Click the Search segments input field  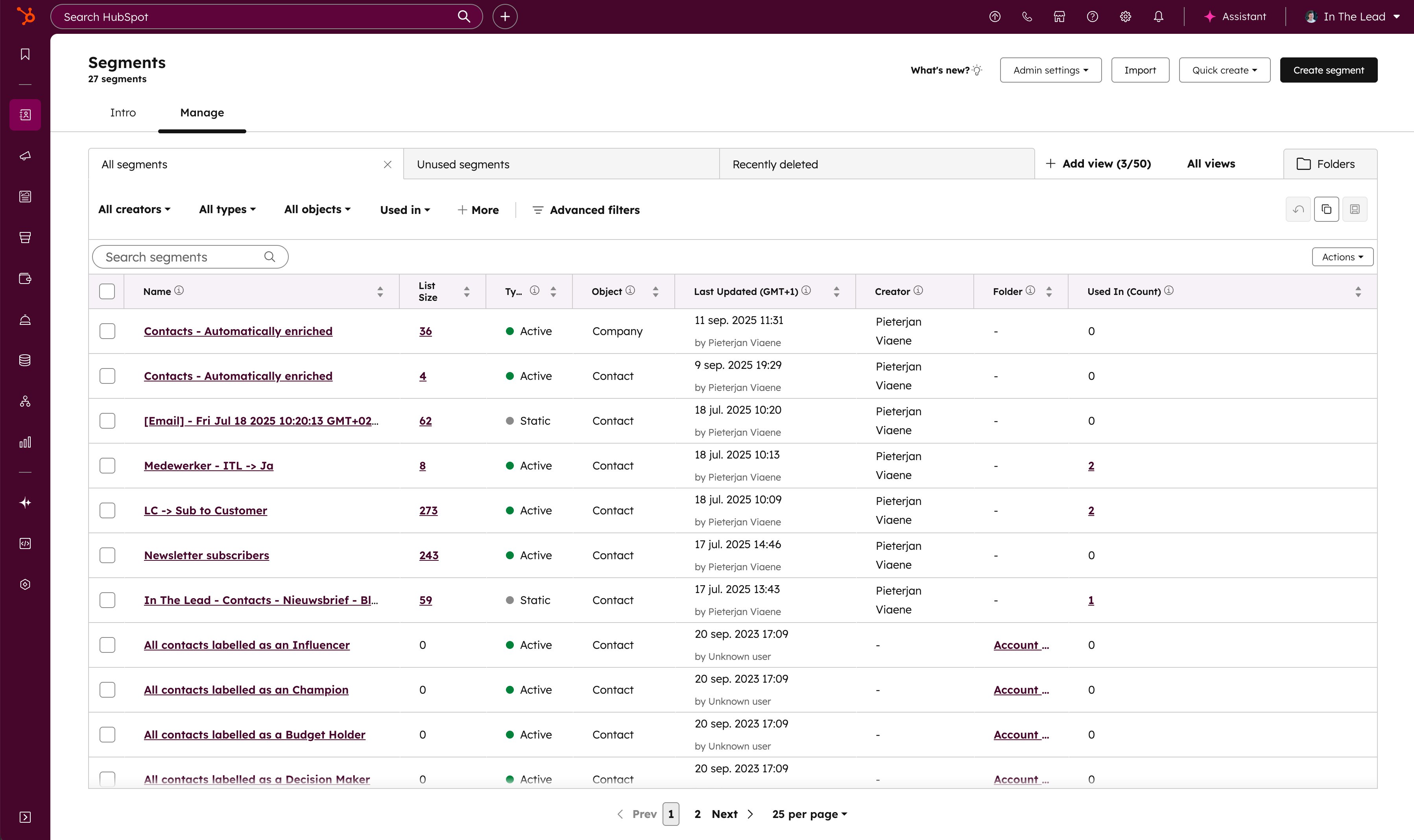coord(181,257)
